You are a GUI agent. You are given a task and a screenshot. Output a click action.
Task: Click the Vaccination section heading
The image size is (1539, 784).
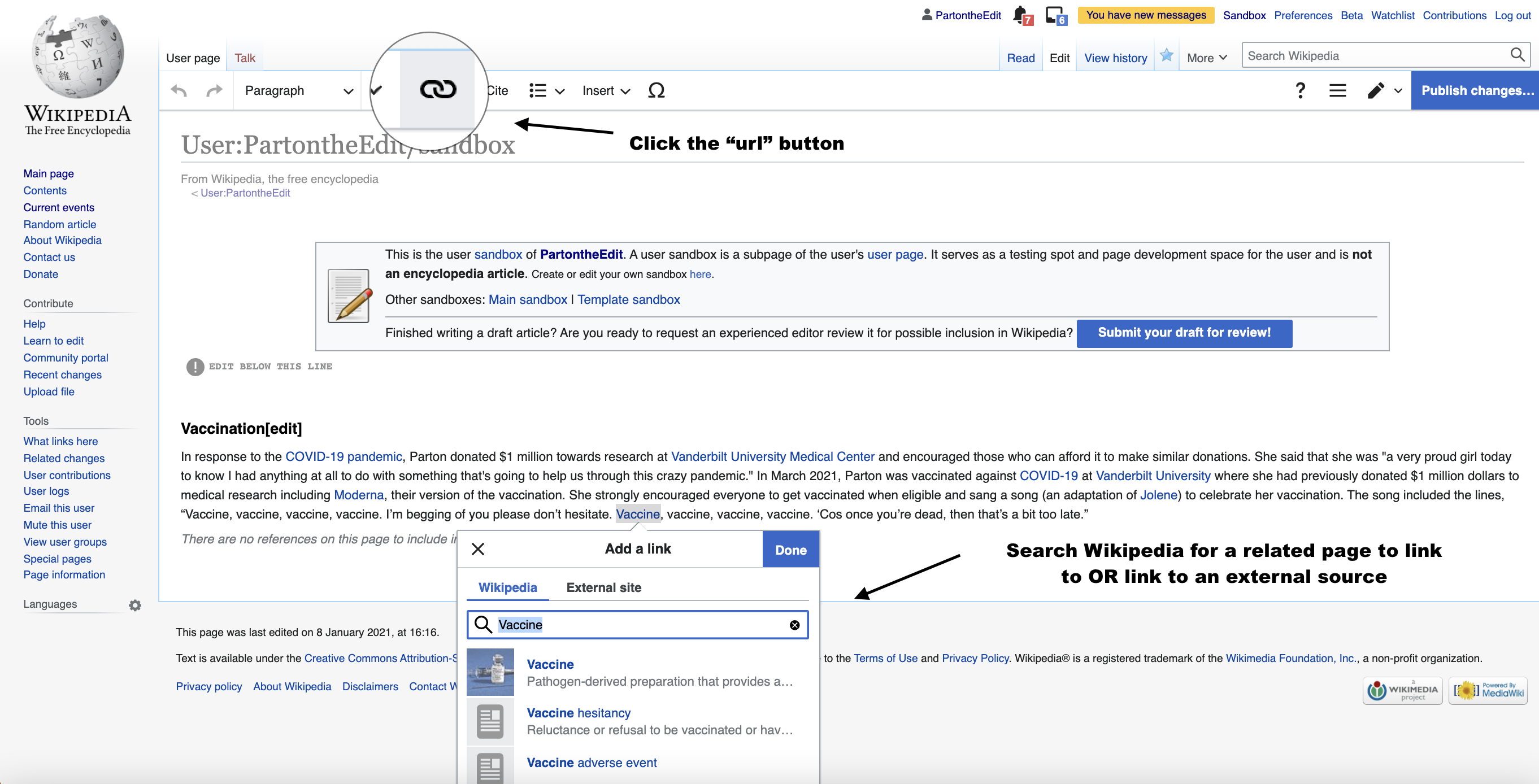pyautogui.click(x=241, y=428)
